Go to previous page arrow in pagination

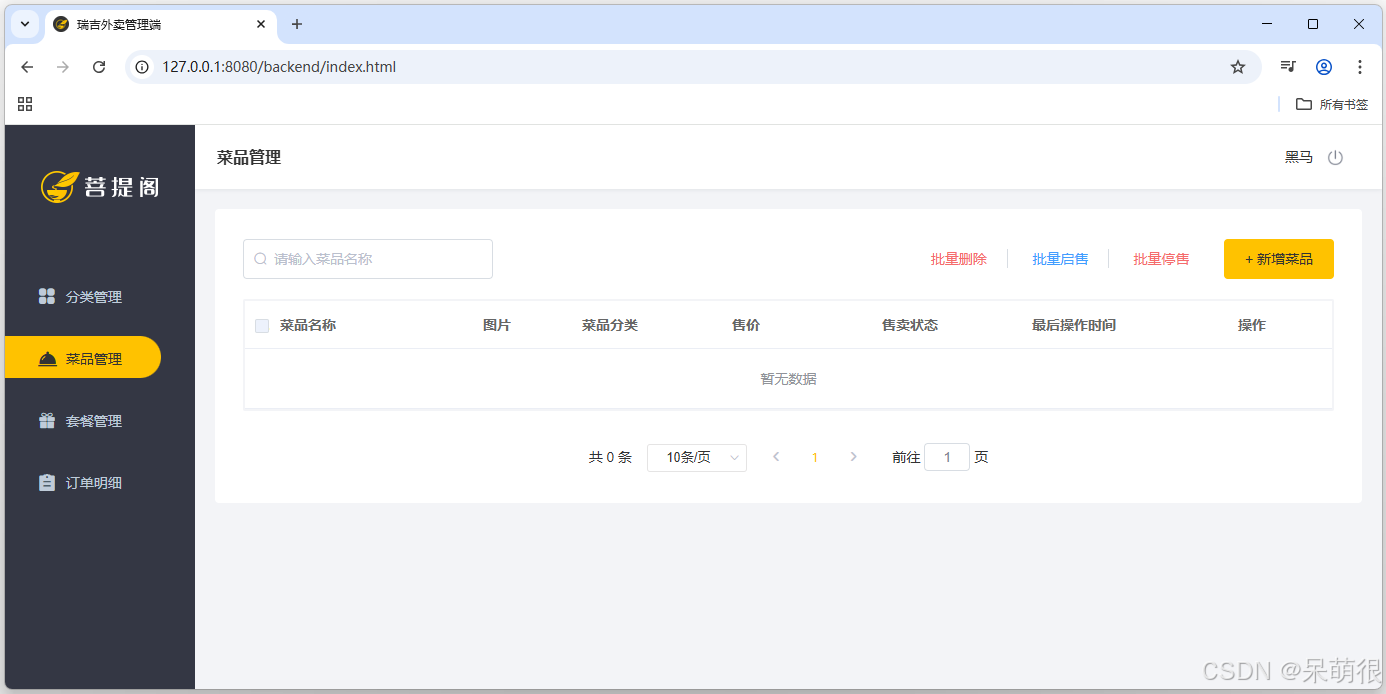[776, 457]
